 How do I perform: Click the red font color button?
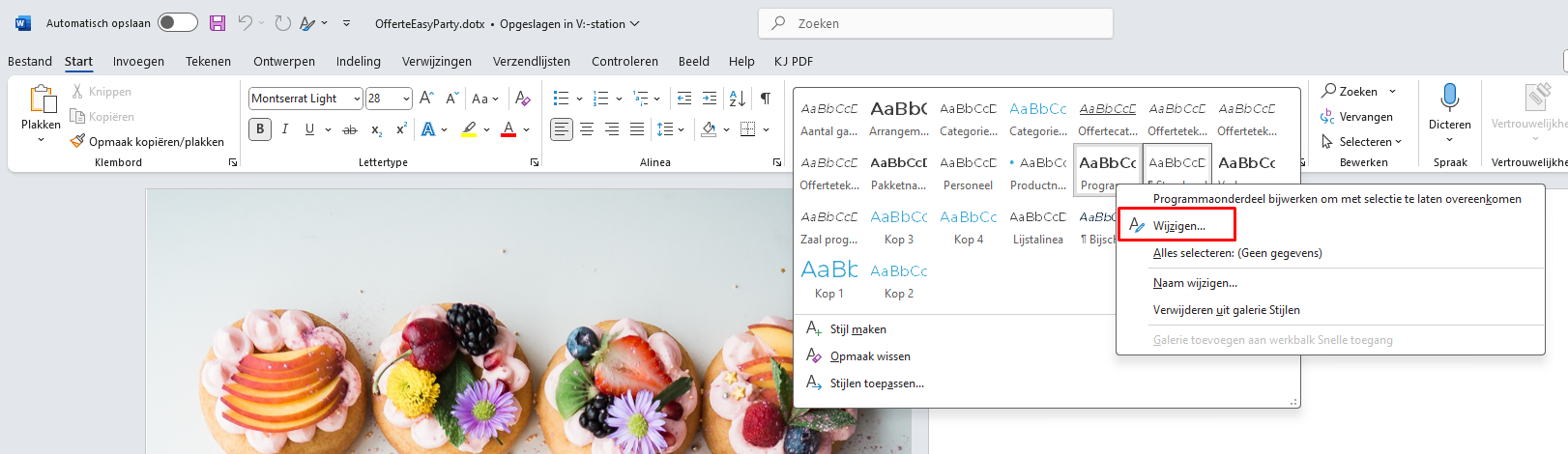[508, 129]
